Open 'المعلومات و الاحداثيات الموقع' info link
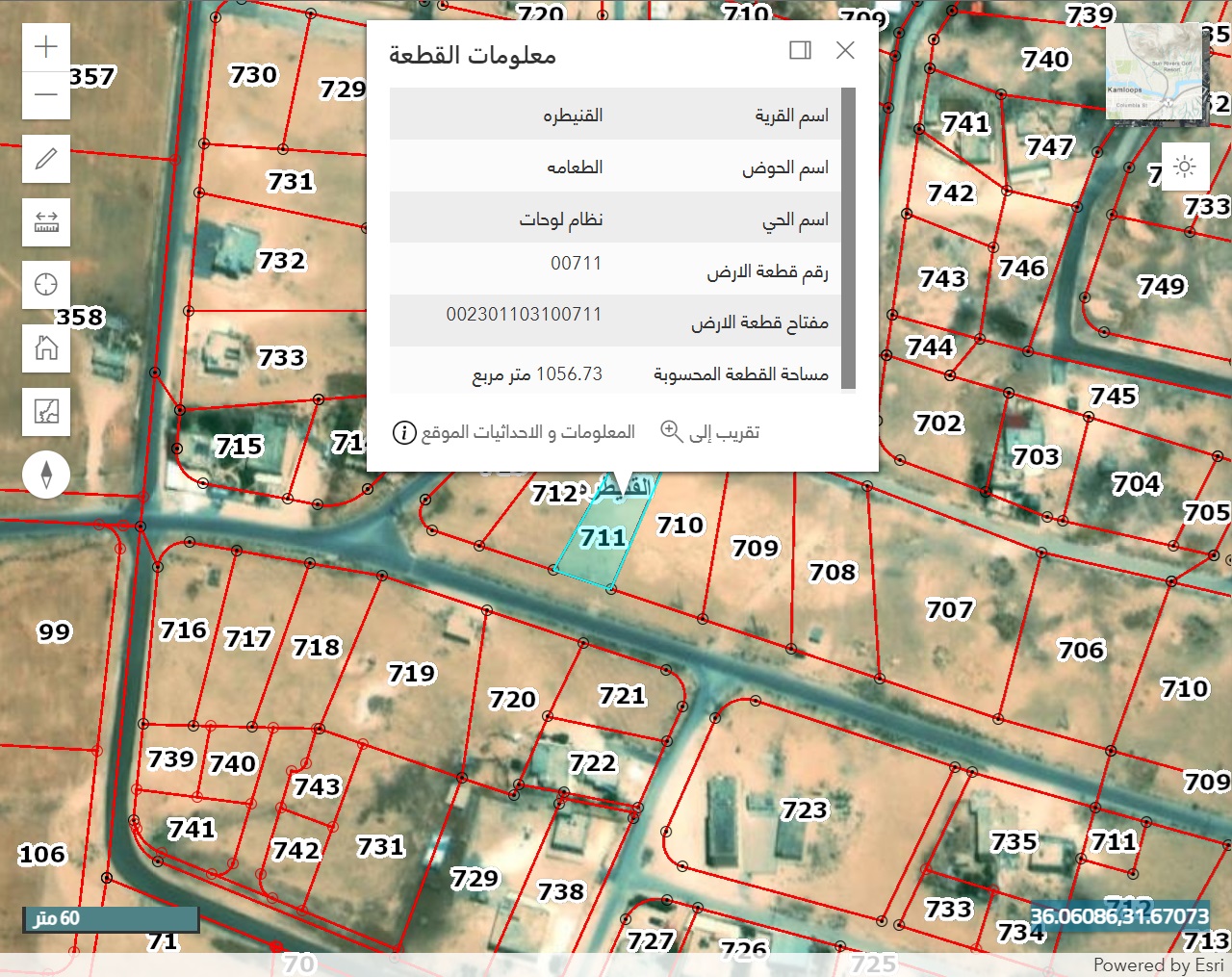Viewport: 1232px width, 977px height. [514, 432]
